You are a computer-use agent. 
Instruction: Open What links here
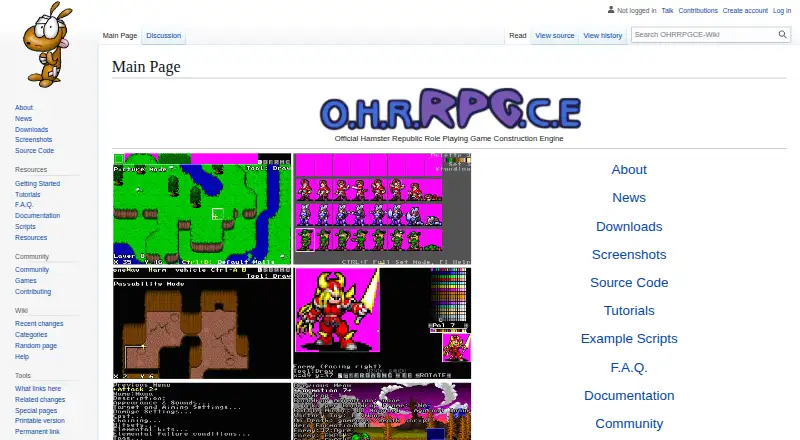38,388
